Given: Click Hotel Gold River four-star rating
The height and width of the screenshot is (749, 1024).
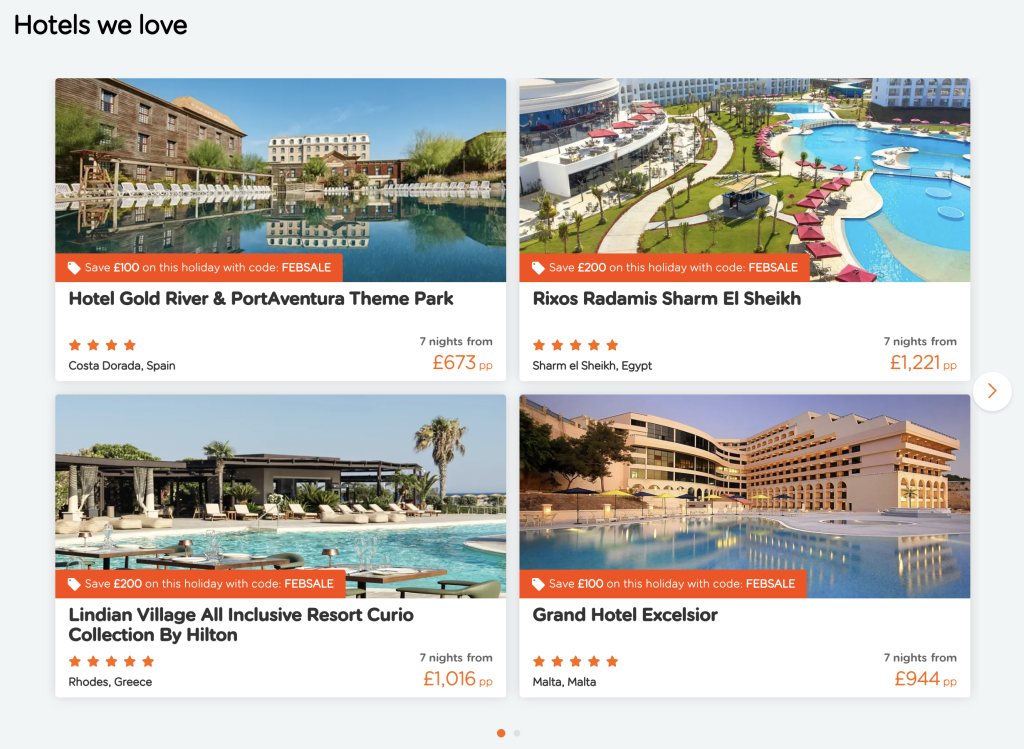Looking at the screenshot, I should [102, 345].
